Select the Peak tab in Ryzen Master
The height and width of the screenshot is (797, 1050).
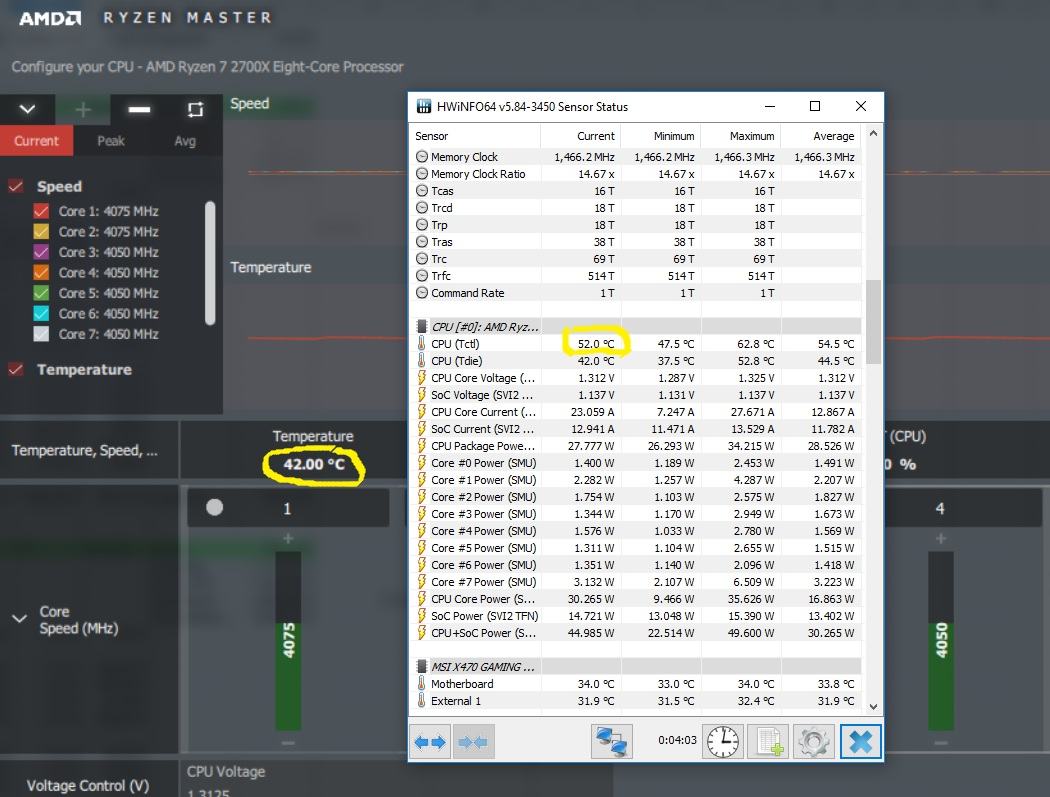110,141
